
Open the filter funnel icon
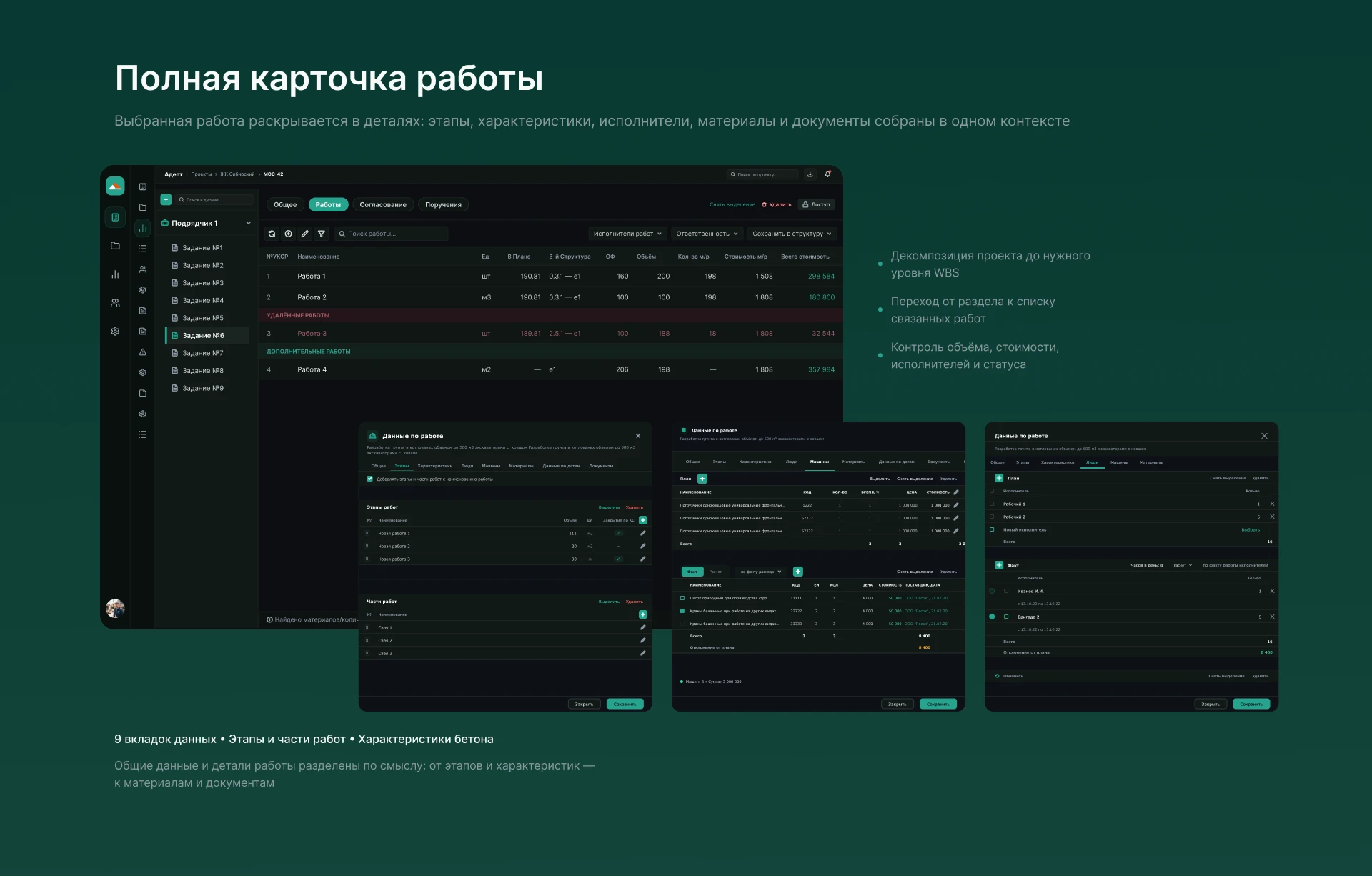(x=322, y=234)
